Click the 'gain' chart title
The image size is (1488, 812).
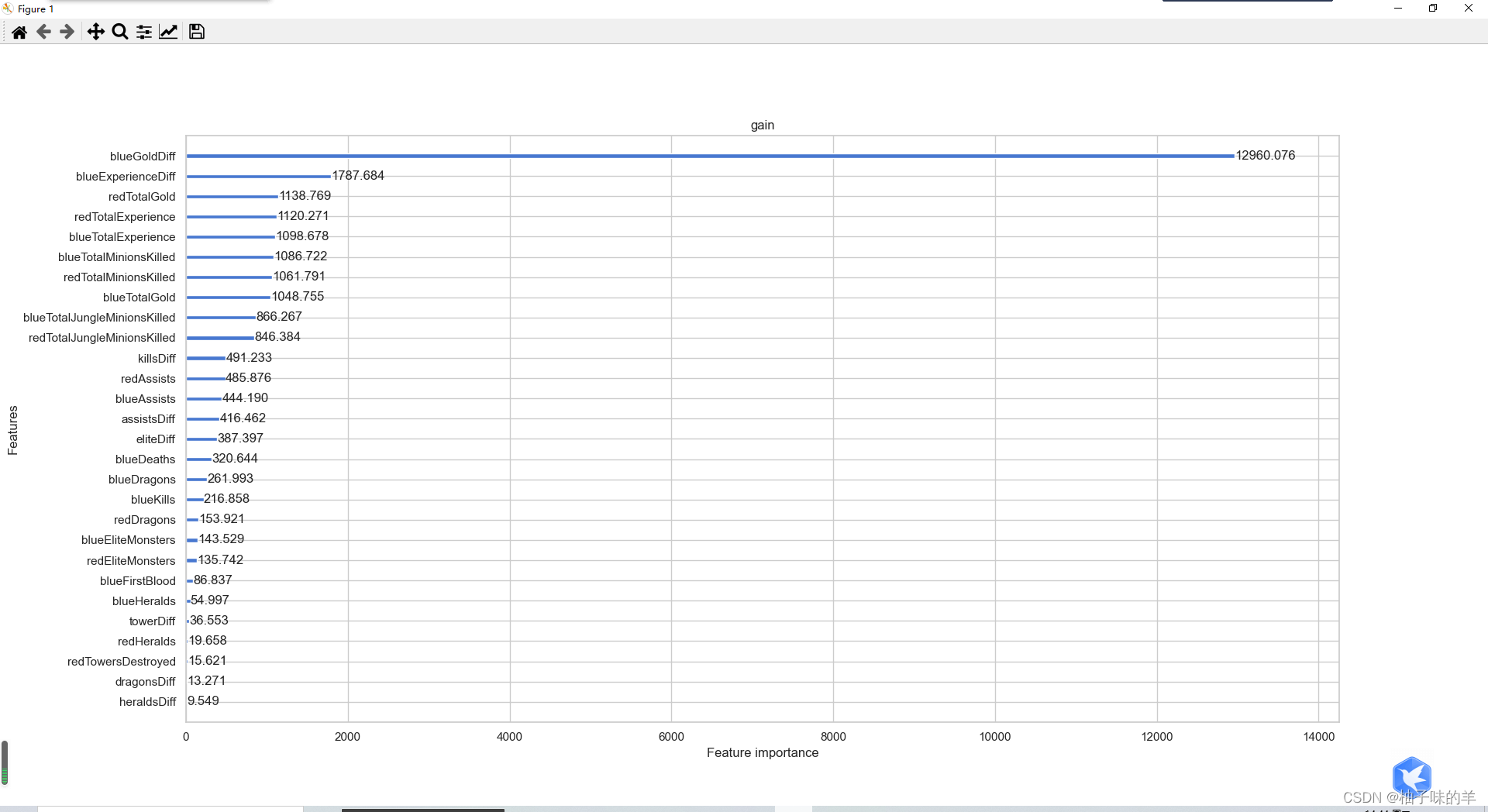[762, 126]
